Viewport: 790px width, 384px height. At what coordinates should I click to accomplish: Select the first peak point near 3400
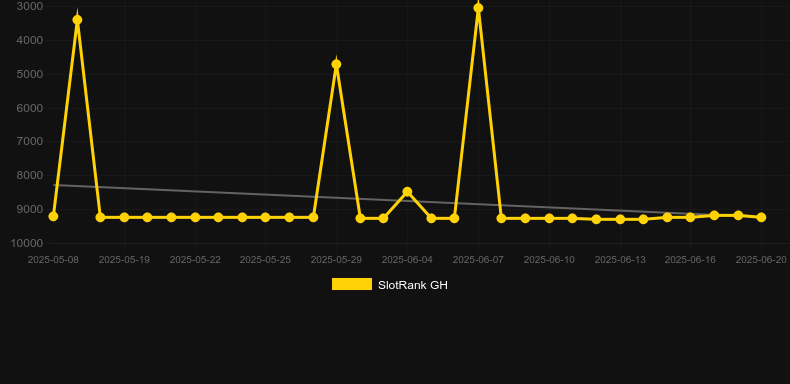77,20
